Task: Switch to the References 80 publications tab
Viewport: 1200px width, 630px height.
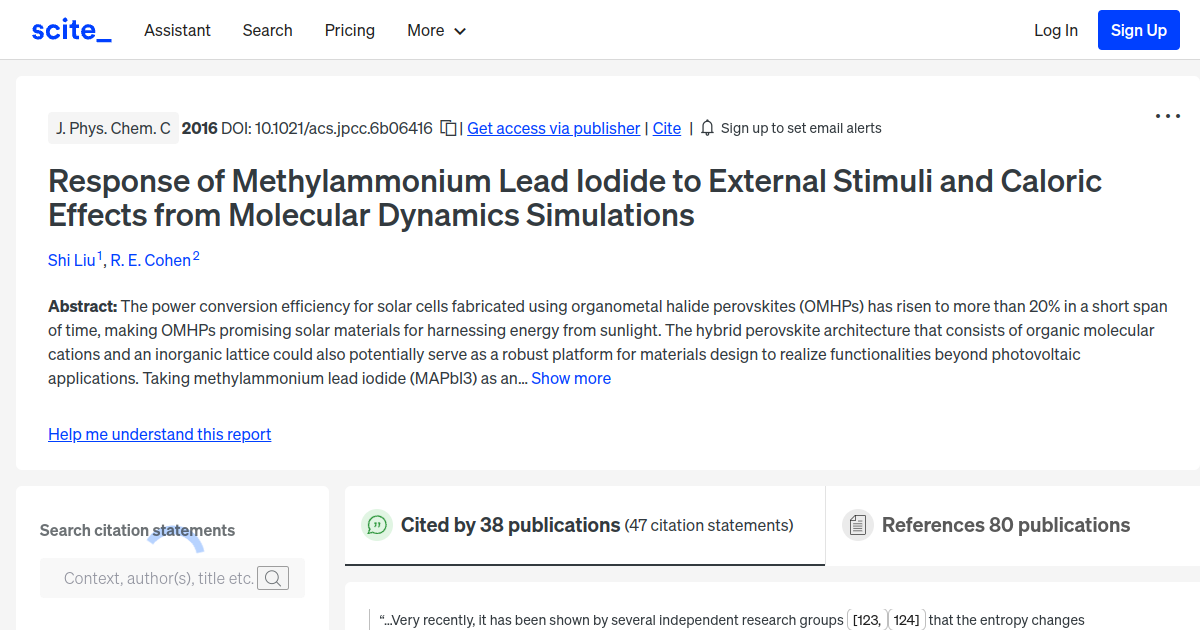Action: (x=1006, y=524)
